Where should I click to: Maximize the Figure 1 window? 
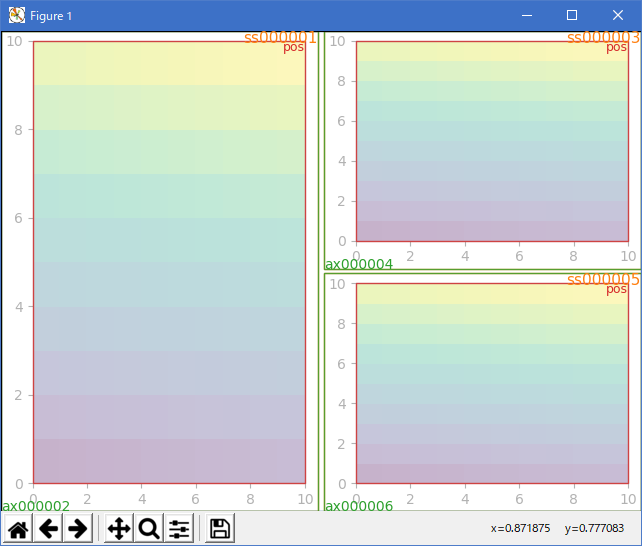pos(572,16)
